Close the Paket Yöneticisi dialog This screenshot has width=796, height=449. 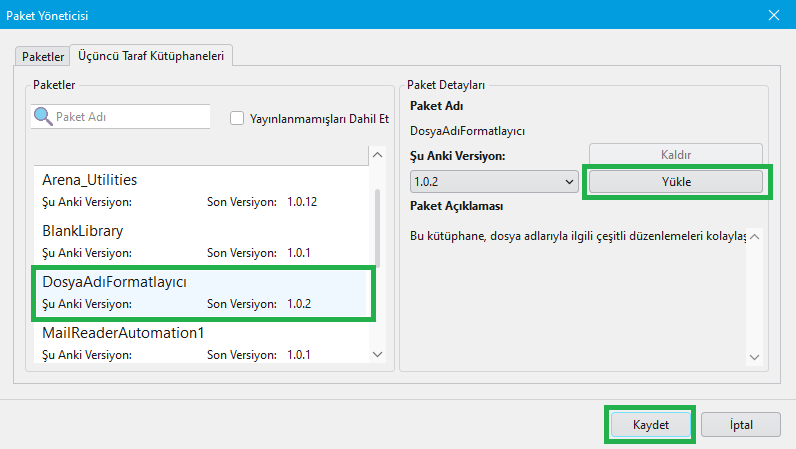click(773, 14)
